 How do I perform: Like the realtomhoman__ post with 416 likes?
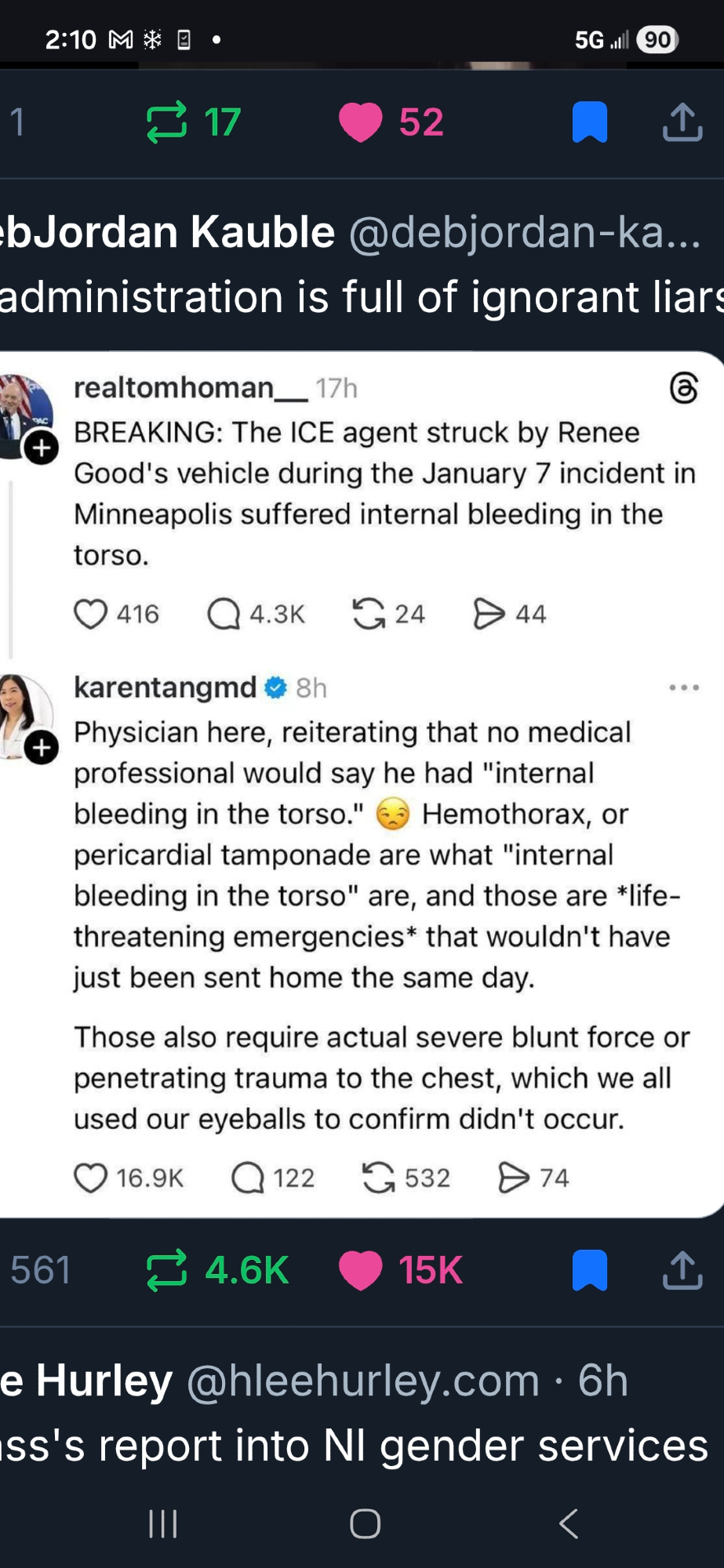90,614
